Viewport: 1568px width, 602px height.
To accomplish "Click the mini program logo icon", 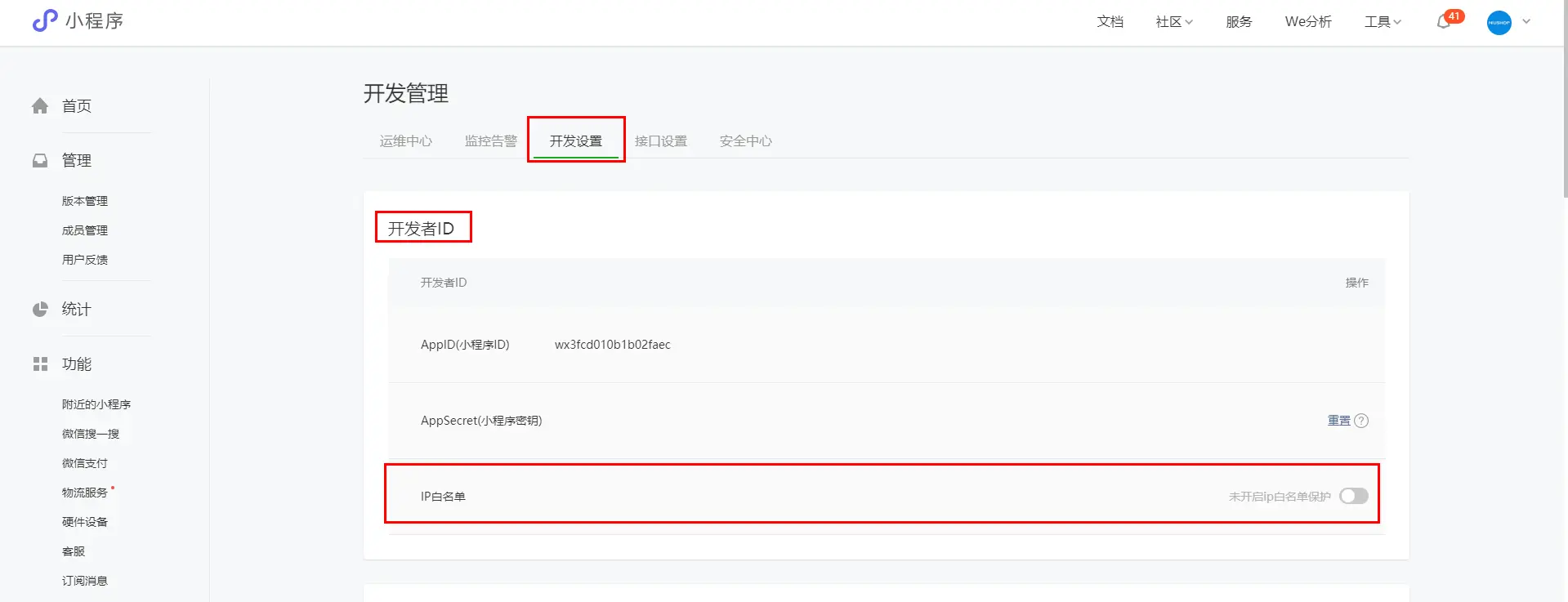I will pyautogui.click(x=45, y=20).
